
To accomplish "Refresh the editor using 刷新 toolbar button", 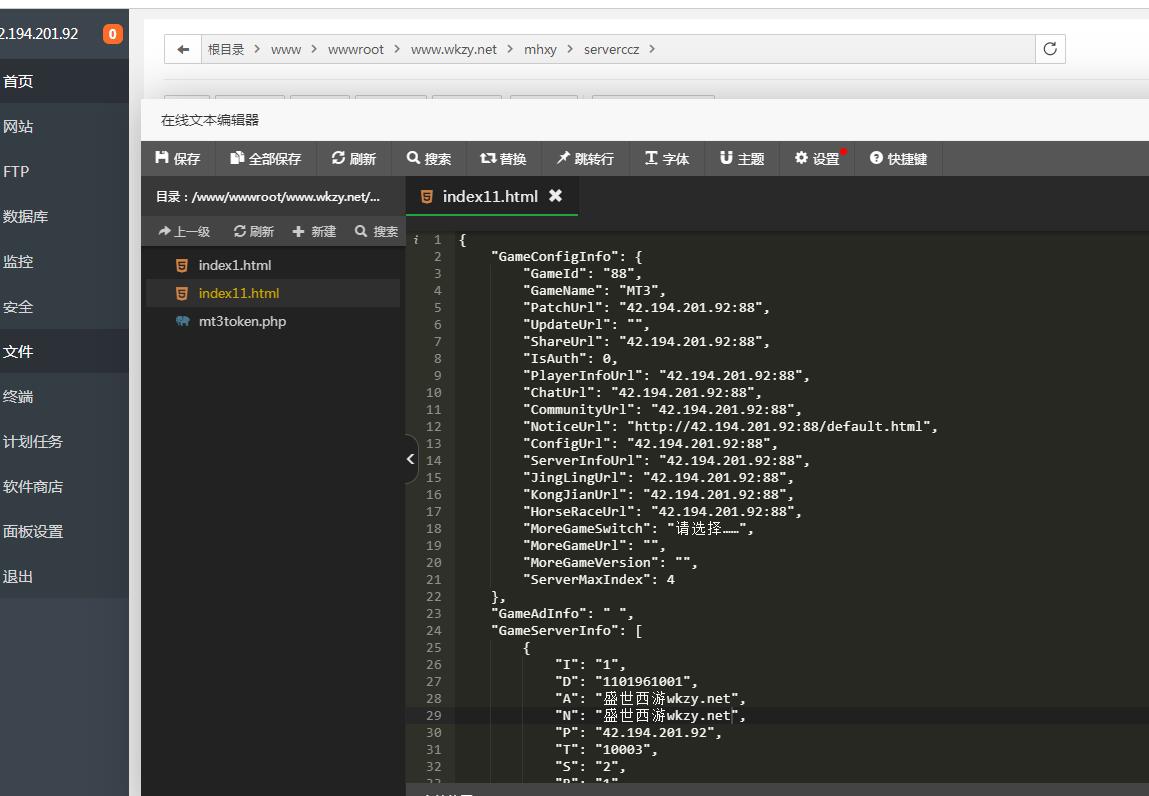I will pos(354,159).
